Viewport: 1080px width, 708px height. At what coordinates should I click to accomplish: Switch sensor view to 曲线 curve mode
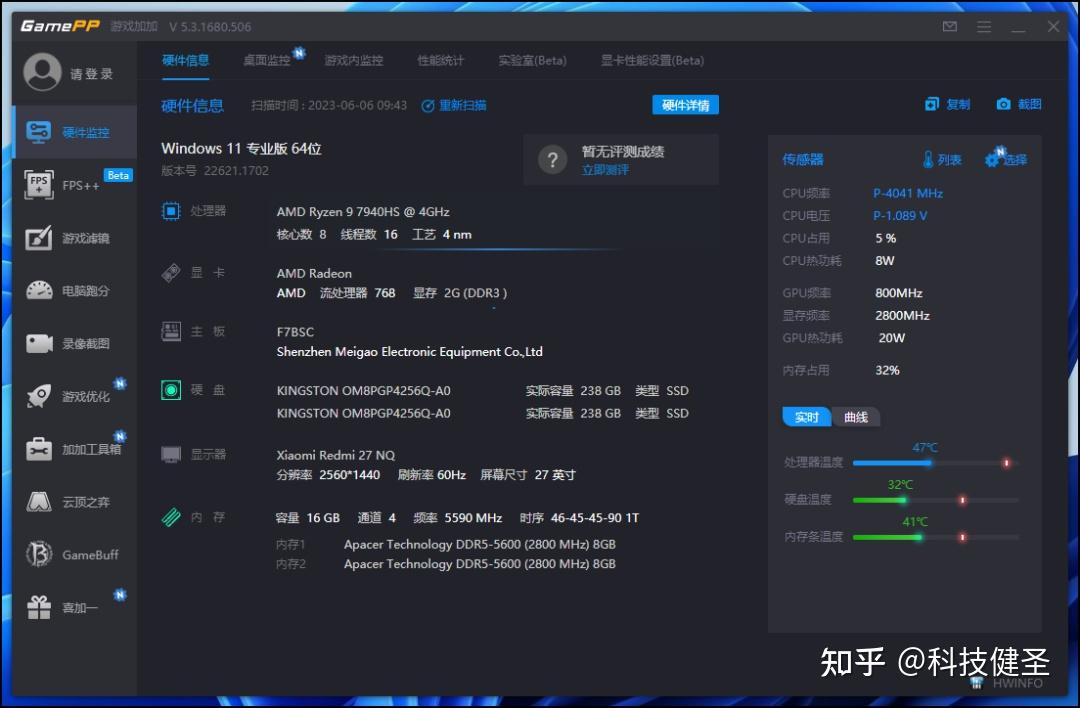point(854,417)
